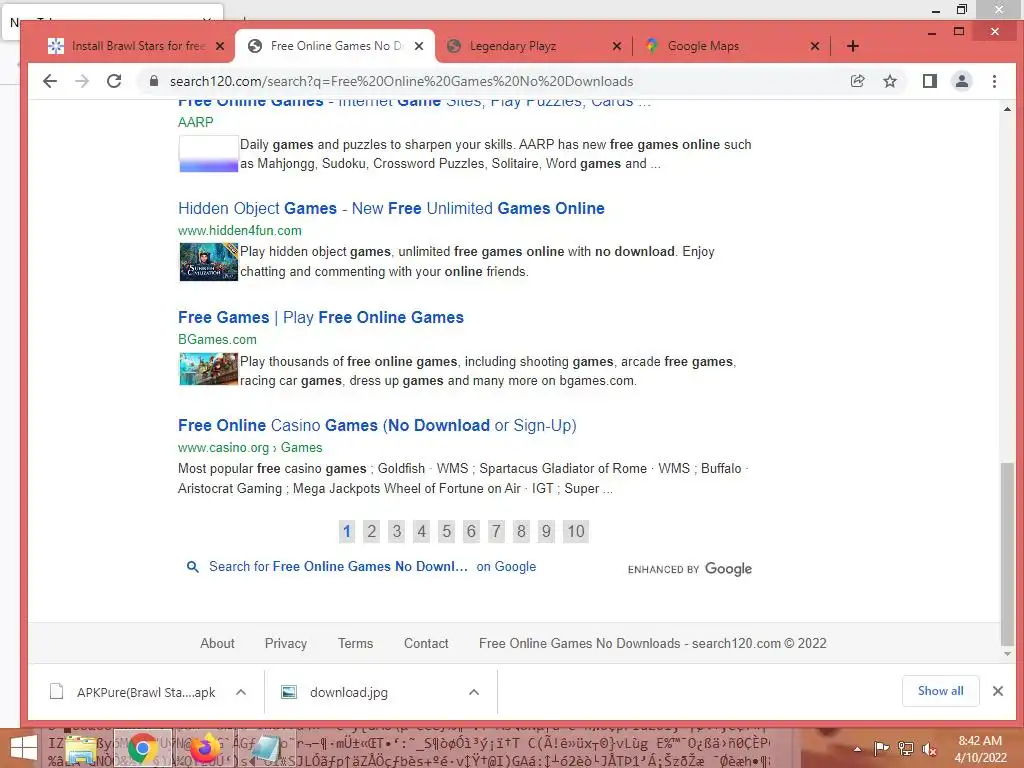Switch to Google Maps tab
The image size is (1024, 768).
click(731, 46)
